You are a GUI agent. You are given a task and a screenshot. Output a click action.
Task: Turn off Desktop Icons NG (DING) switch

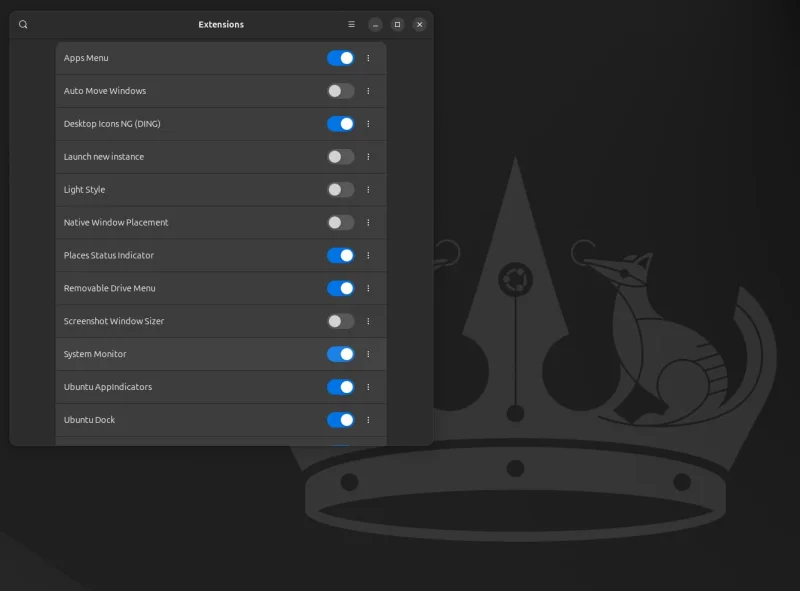pyautogui.click(x=341, y=124)
